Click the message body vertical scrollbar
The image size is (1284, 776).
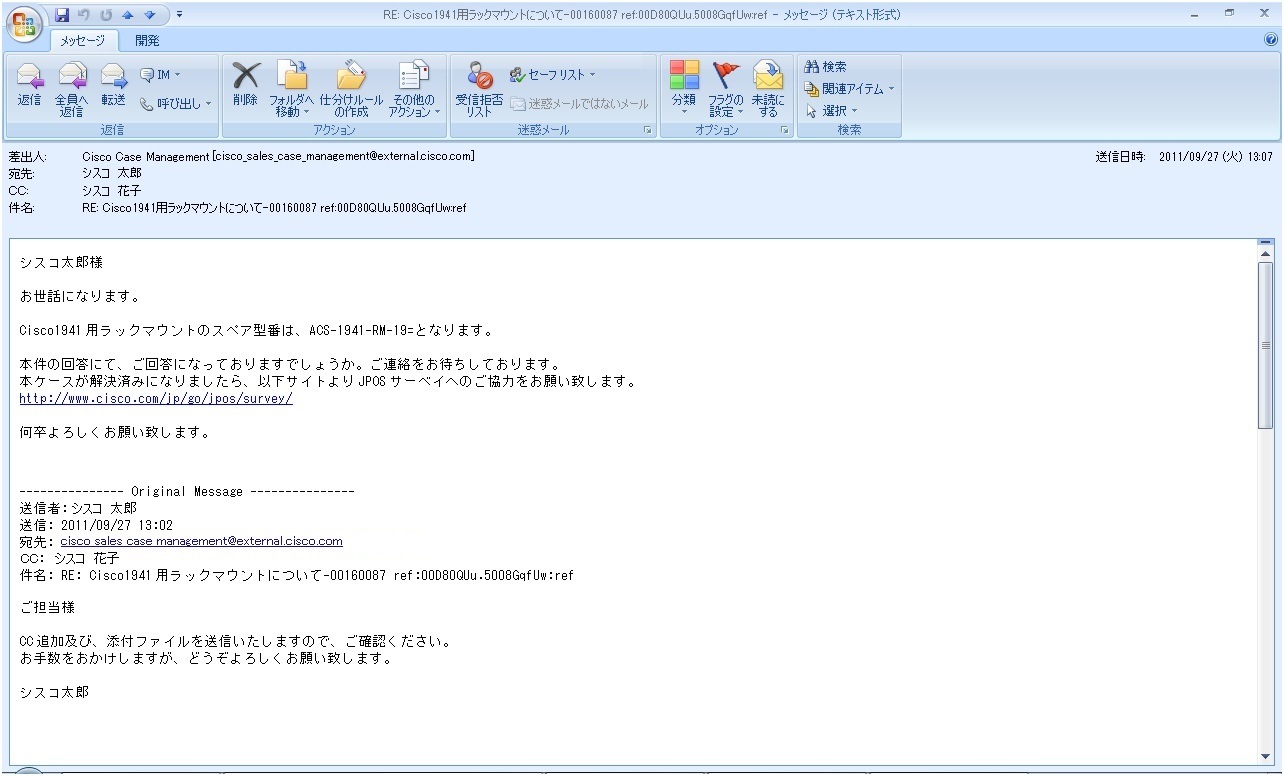pyautogui.click(x=1266, y=500)
